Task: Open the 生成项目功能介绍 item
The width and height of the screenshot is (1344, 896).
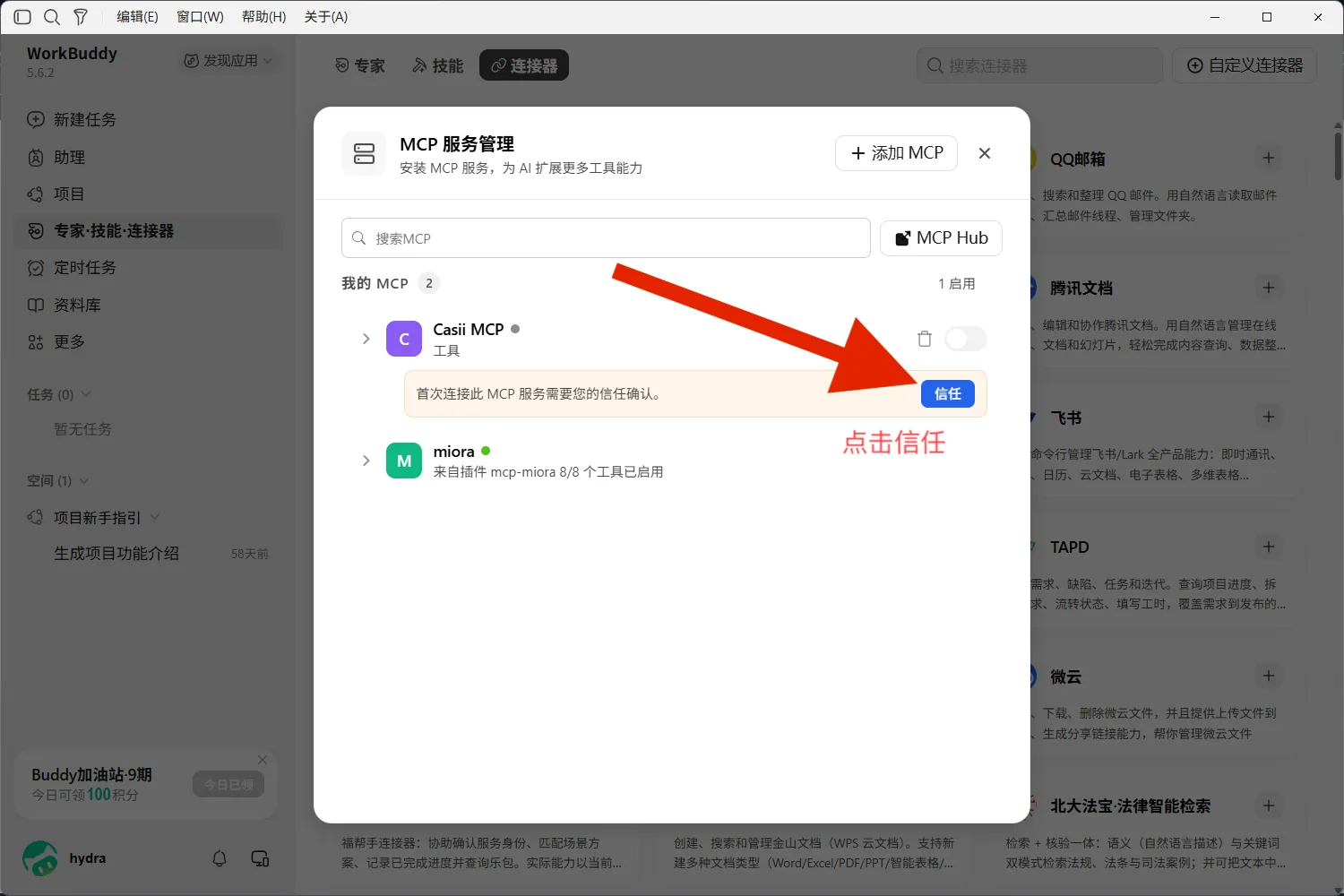Action: (116, 554)
